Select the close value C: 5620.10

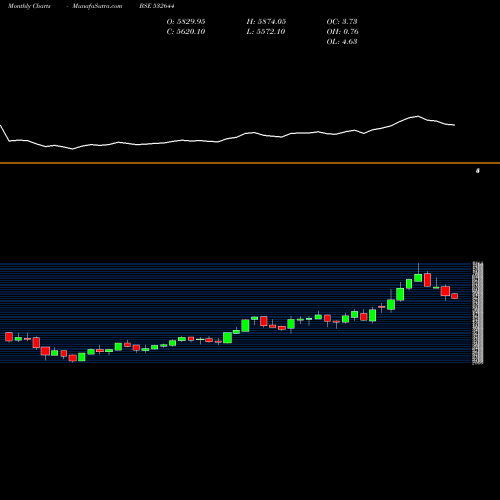pos(186,32)
